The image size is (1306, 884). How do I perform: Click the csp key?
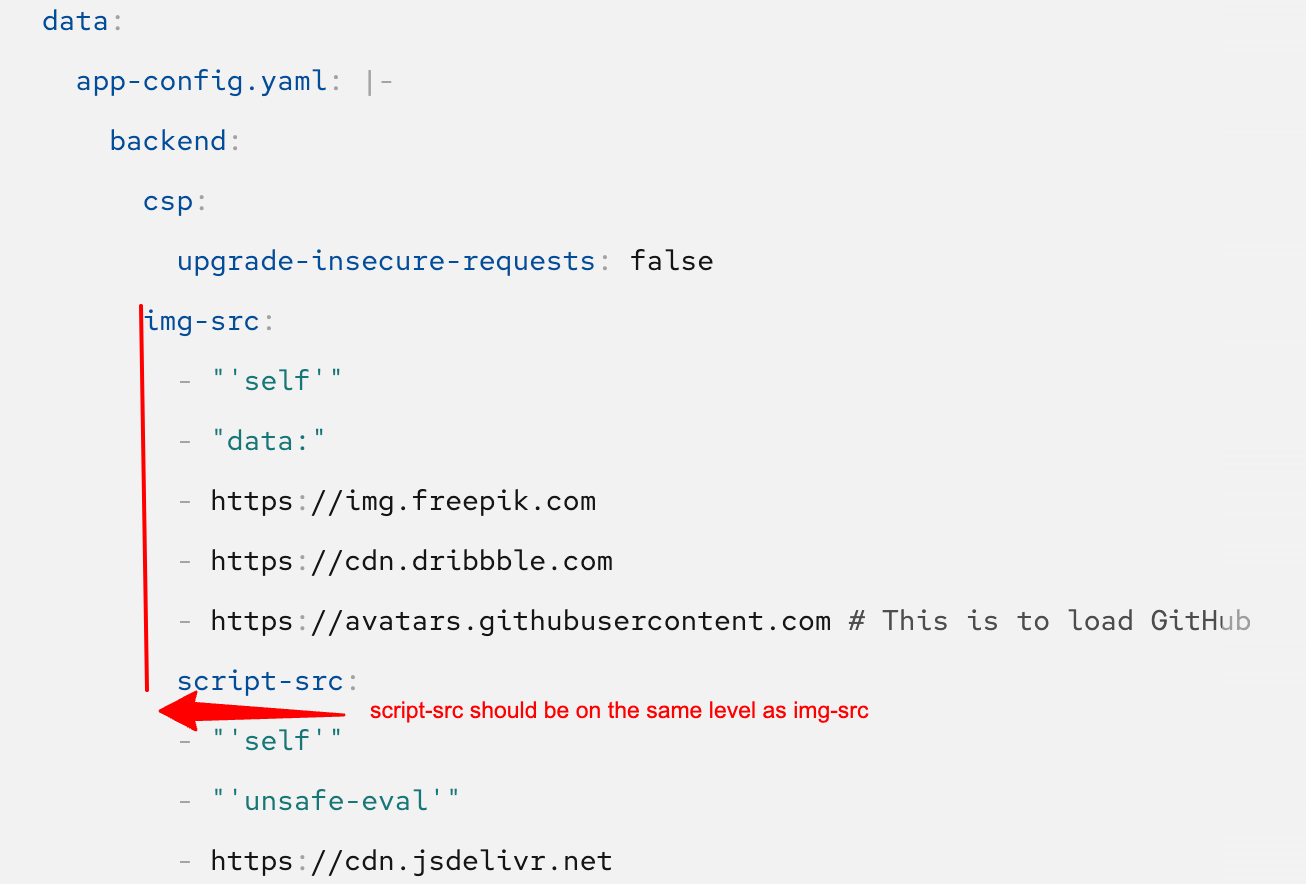pos(168,201)
